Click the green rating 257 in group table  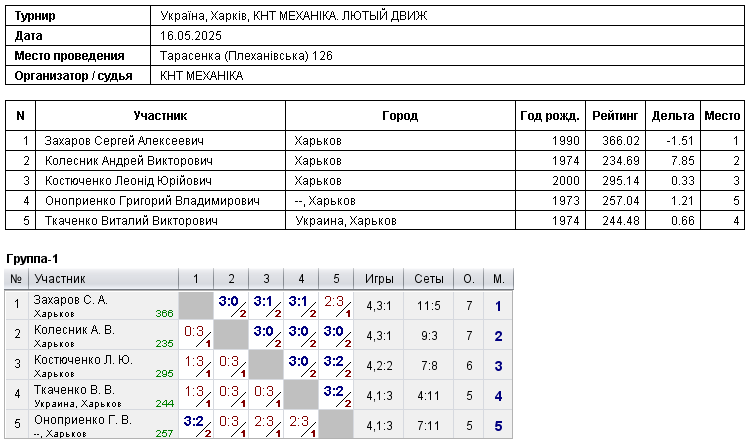pyautogui.click(x=164, y=434)
